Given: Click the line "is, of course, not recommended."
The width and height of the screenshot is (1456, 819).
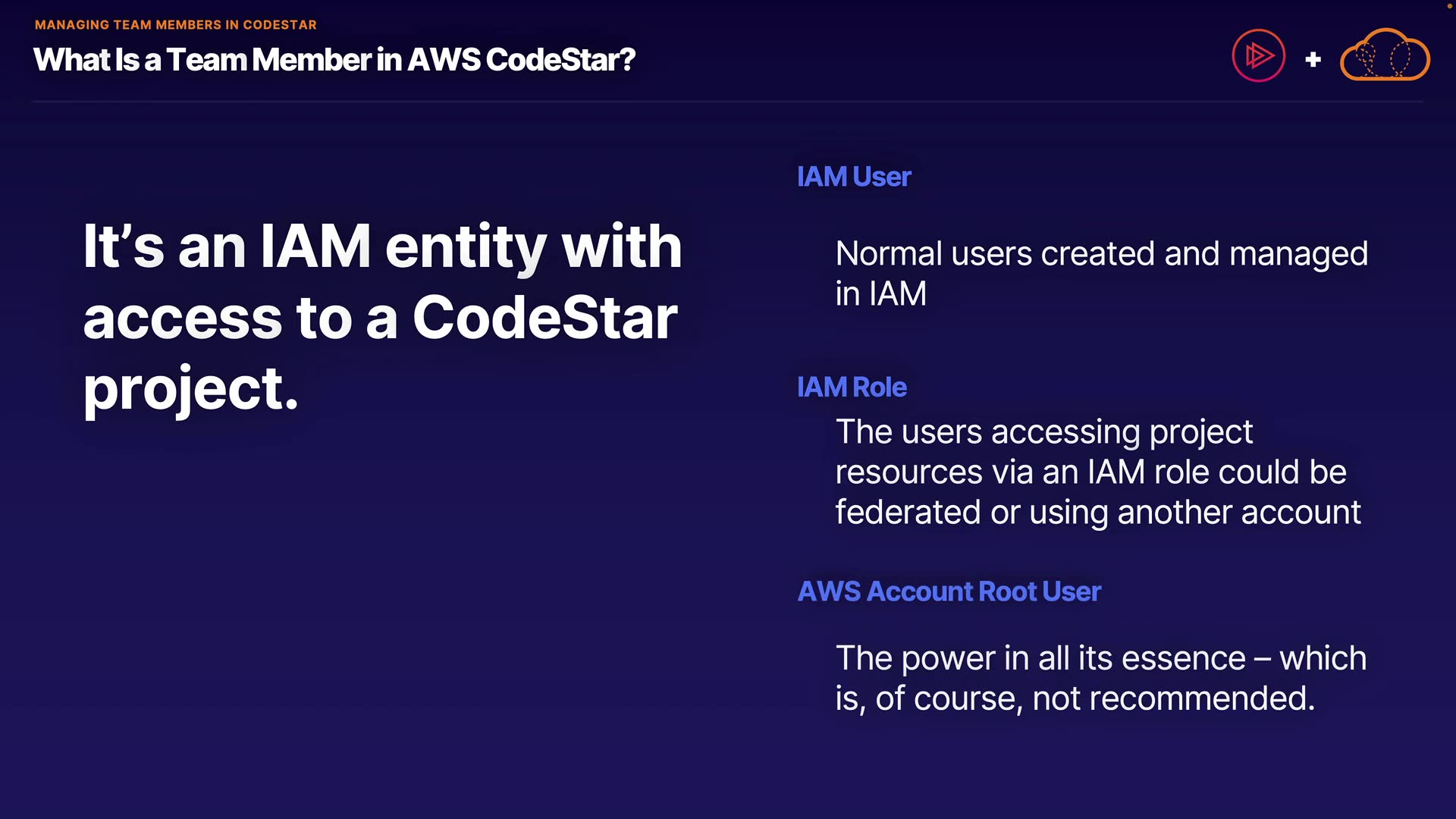Looking at the screenshot, I should [x=1075, y=698].
